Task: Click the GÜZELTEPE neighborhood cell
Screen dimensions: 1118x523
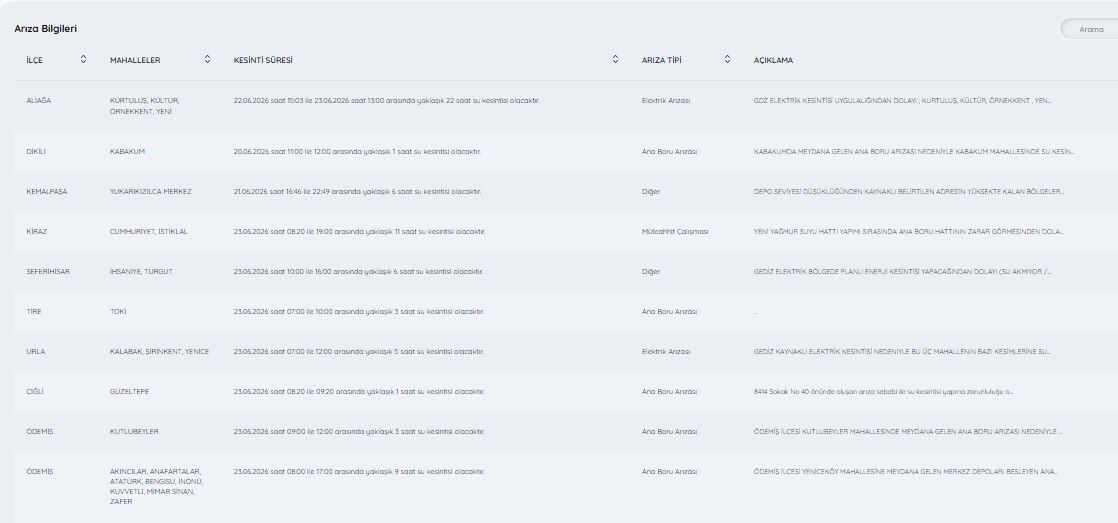Action: pyautogui.click(x=130, y=391)
